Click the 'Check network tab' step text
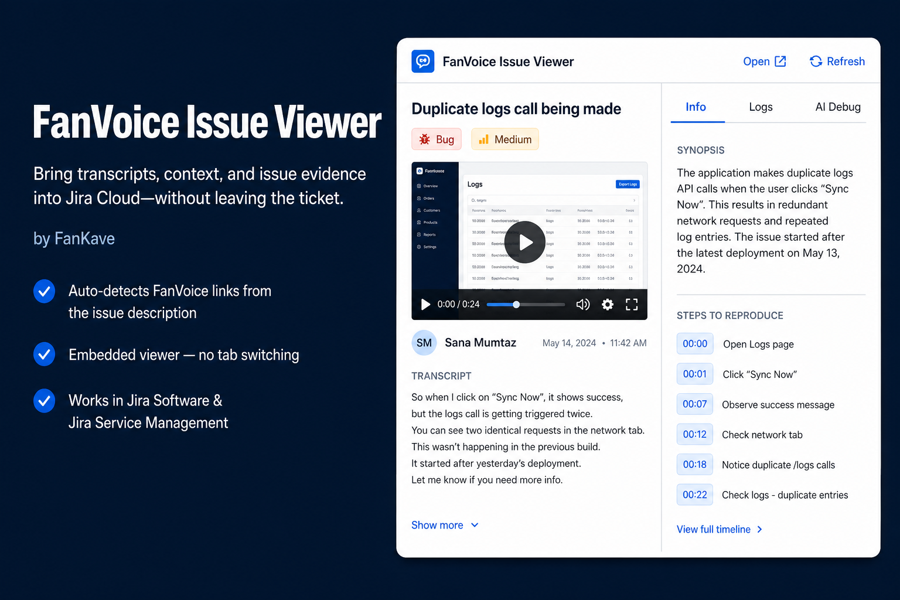Viewport: 900px width, 600px height. 762,435
